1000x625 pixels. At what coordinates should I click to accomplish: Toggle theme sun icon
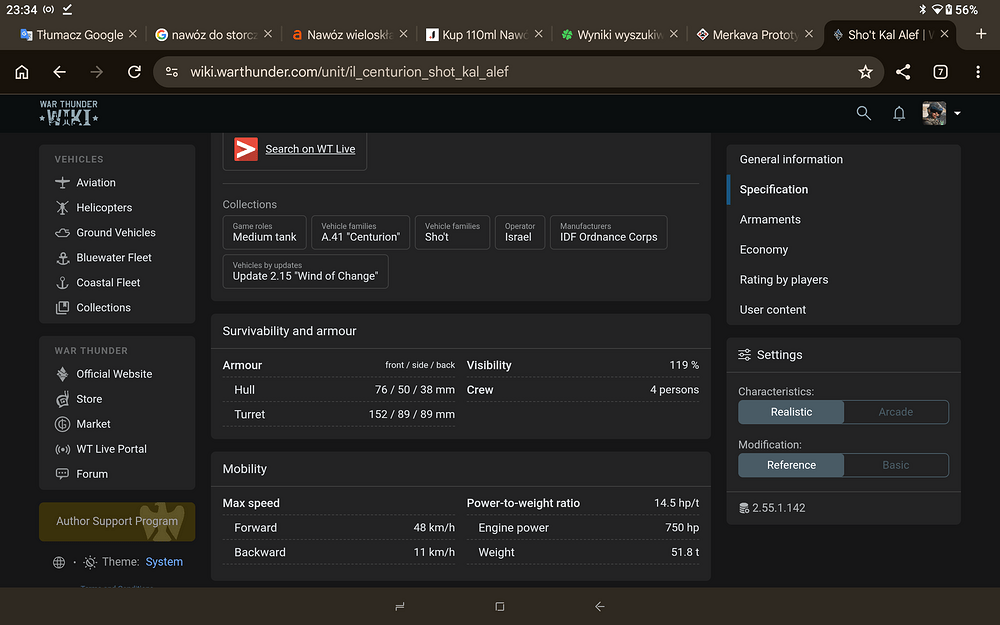click(91, 562)
